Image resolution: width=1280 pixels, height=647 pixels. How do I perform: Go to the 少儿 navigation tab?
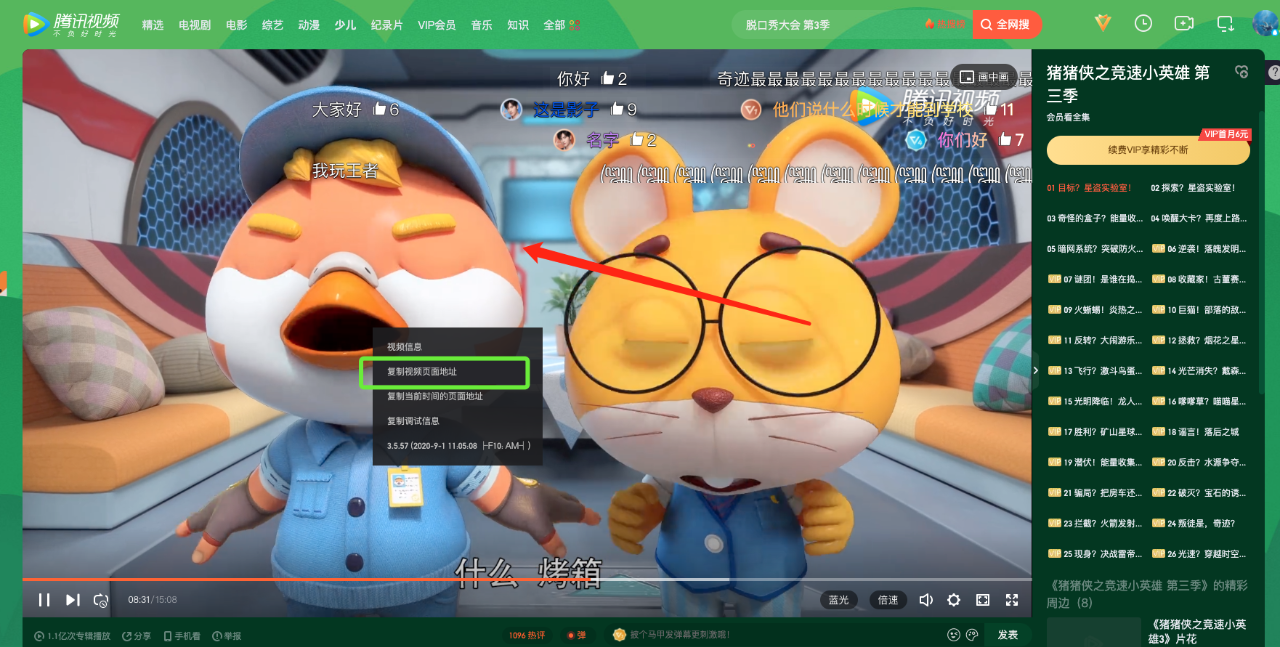click(345, 25)
